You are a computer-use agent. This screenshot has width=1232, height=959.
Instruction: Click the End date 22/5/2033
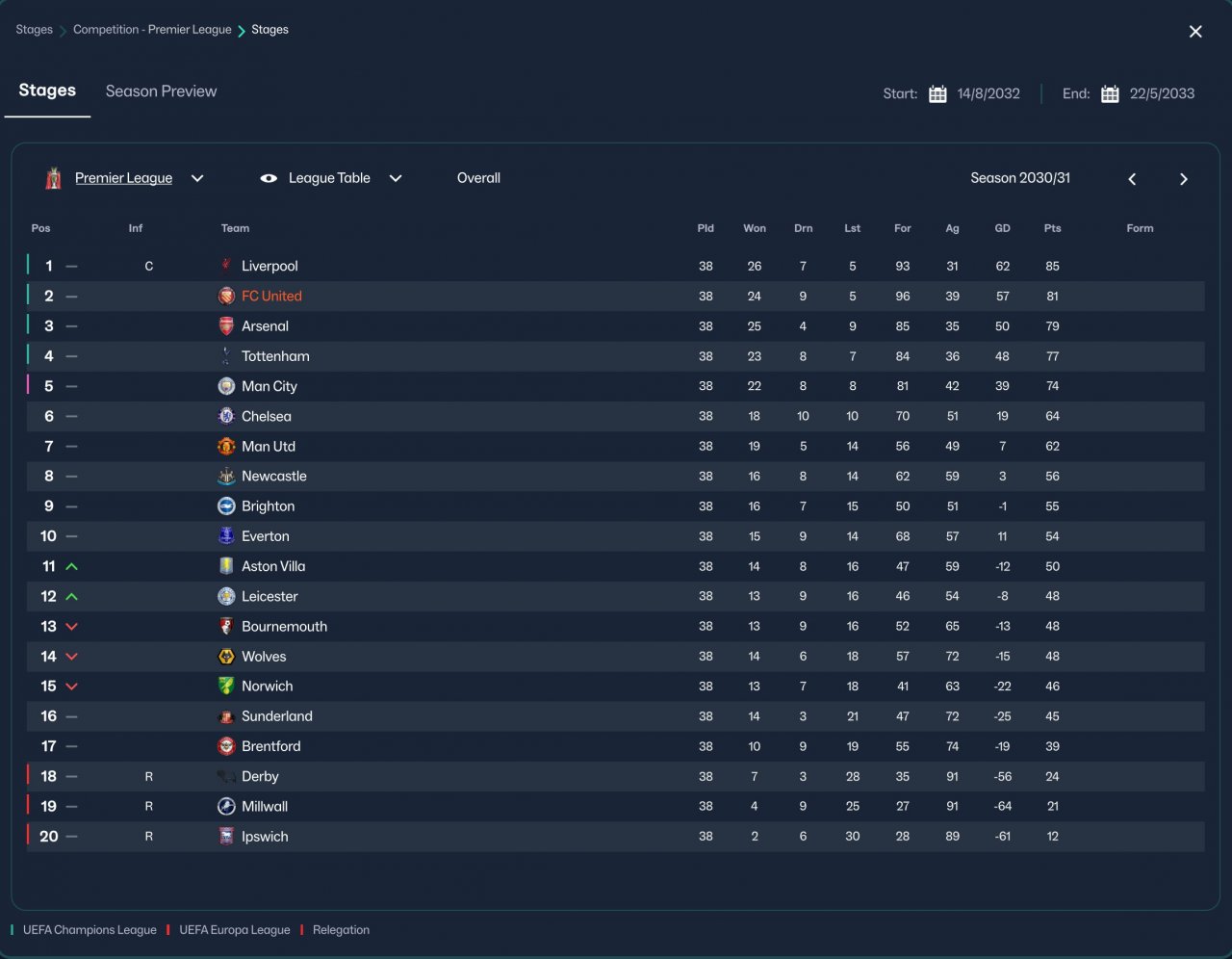(1162, 94)
